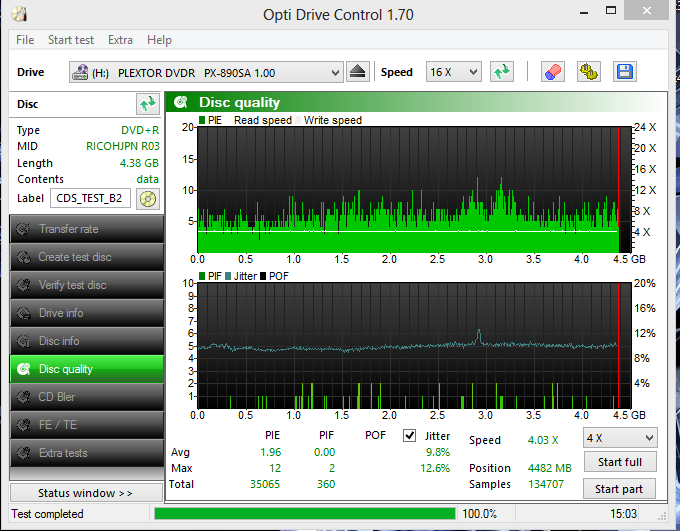Toggle the Jitter checkbox
680x531 pixels.
click(409, 436)
